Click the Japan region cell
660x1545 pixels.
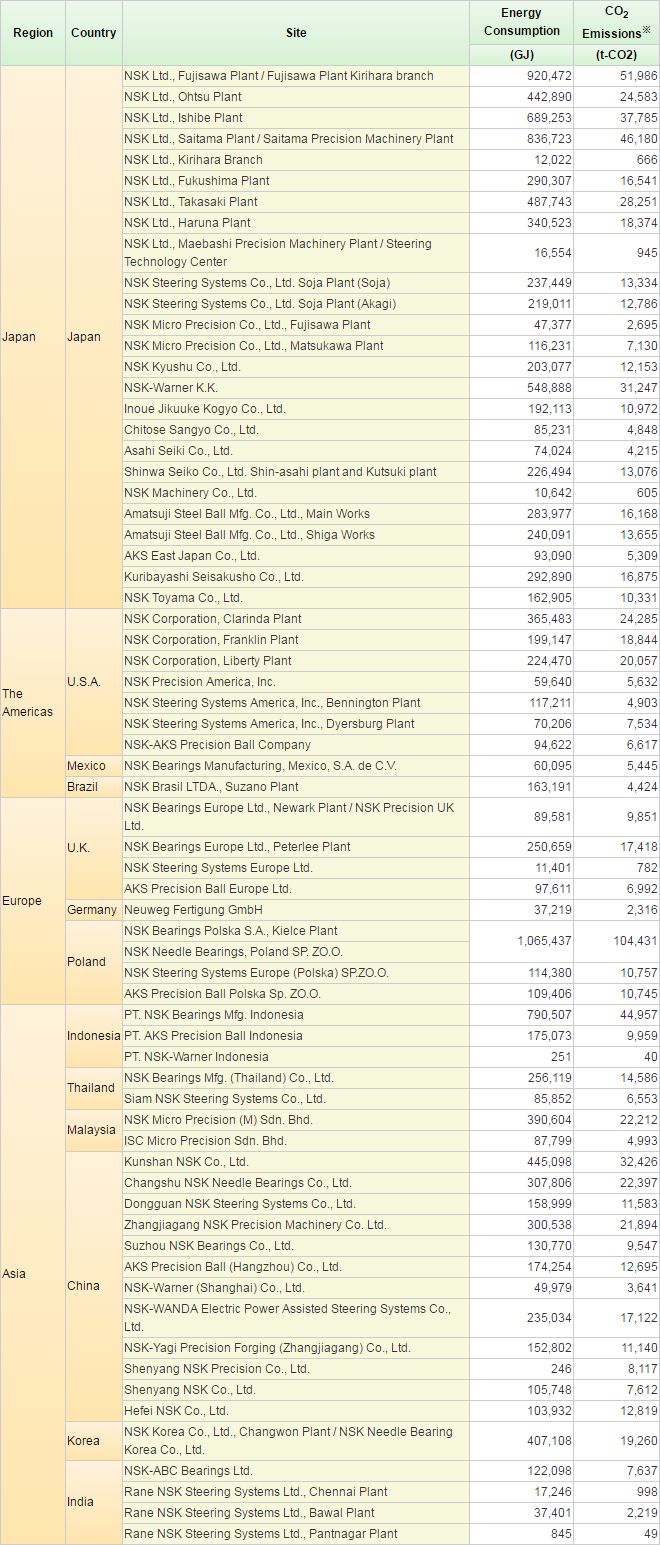[x=32, y=337]
